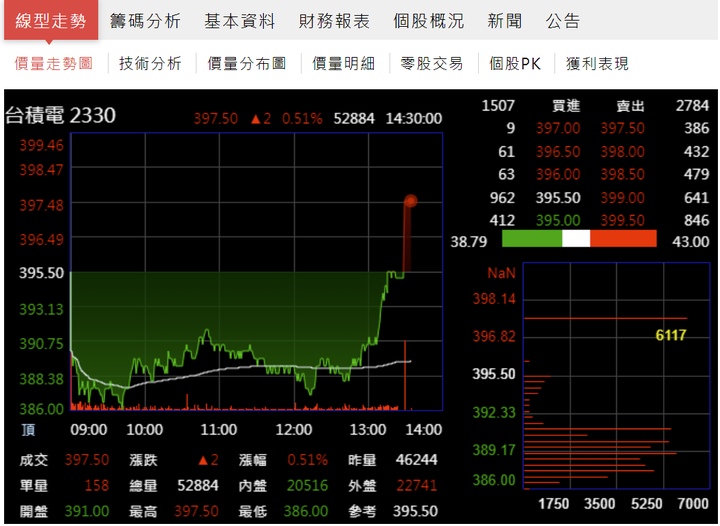The height and width of the screenshot is (526, 720).
Task: Click the red last-price marker dot on chart
Action: 411,201
